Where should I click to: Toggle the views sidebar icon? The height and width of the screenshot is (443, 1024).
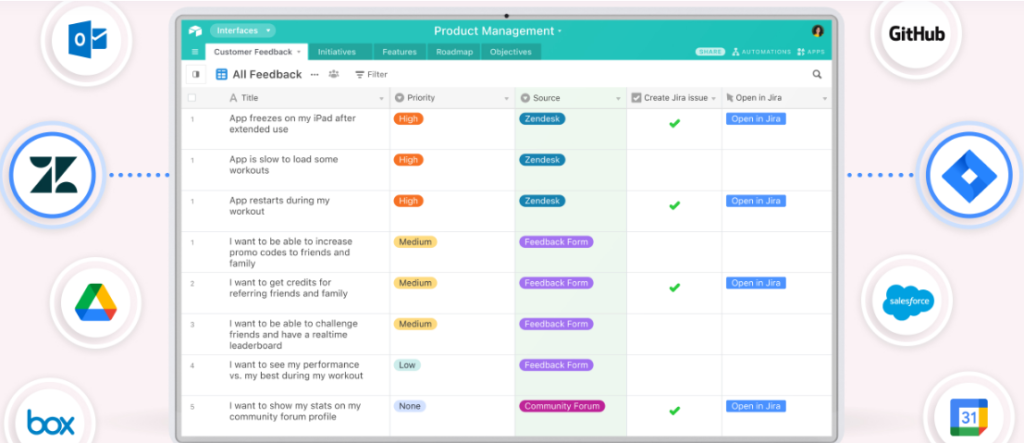point(195,74)
